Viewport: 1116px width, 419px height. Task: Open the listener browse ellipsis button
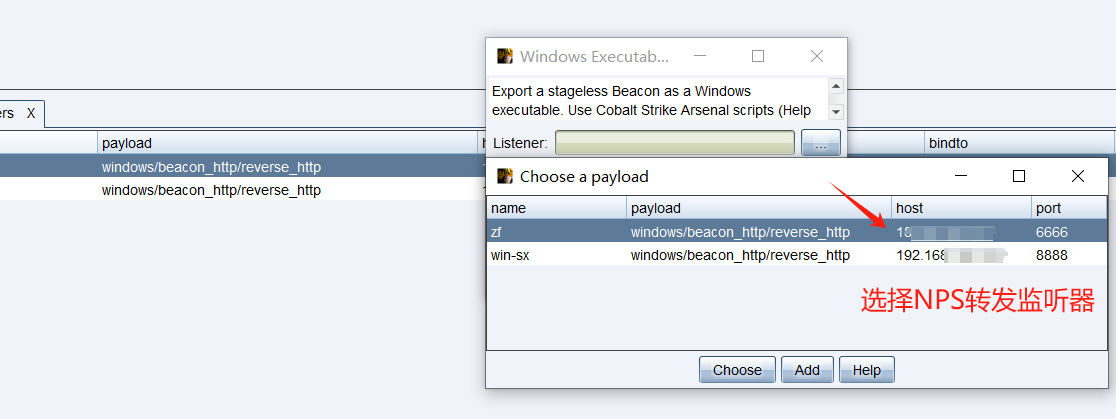(x=821, y=143)
